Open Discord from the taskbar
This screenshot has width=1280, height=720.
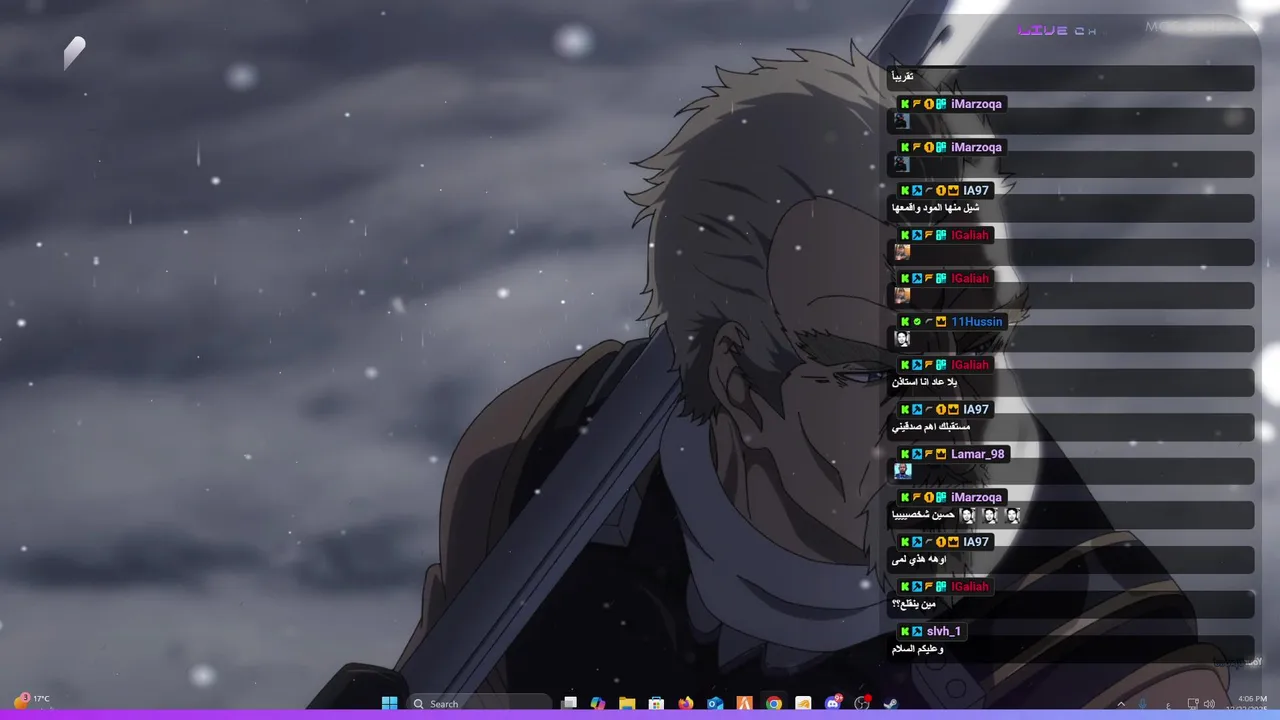833,703
